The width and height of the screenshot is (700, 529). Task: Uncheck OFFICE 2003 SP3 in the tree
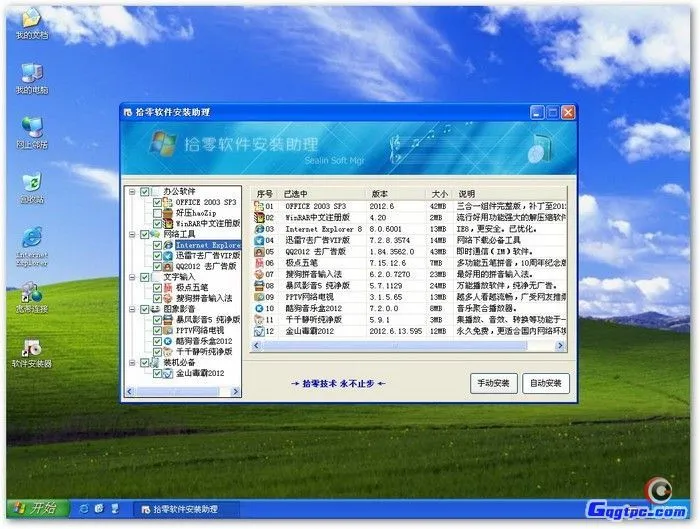[x=157, y=203]
